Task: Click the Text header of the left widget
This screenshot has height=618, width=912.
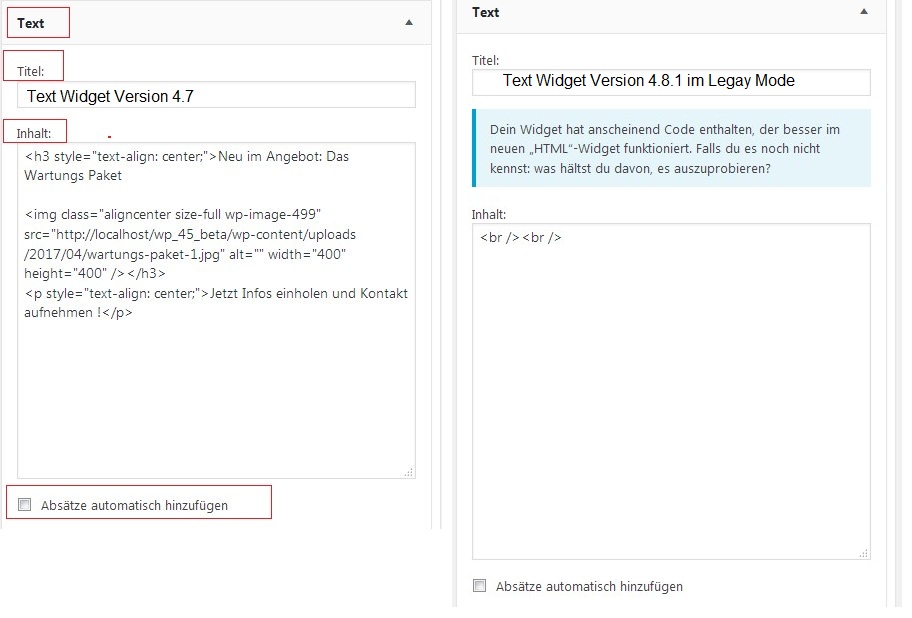Action: (32, 22)
